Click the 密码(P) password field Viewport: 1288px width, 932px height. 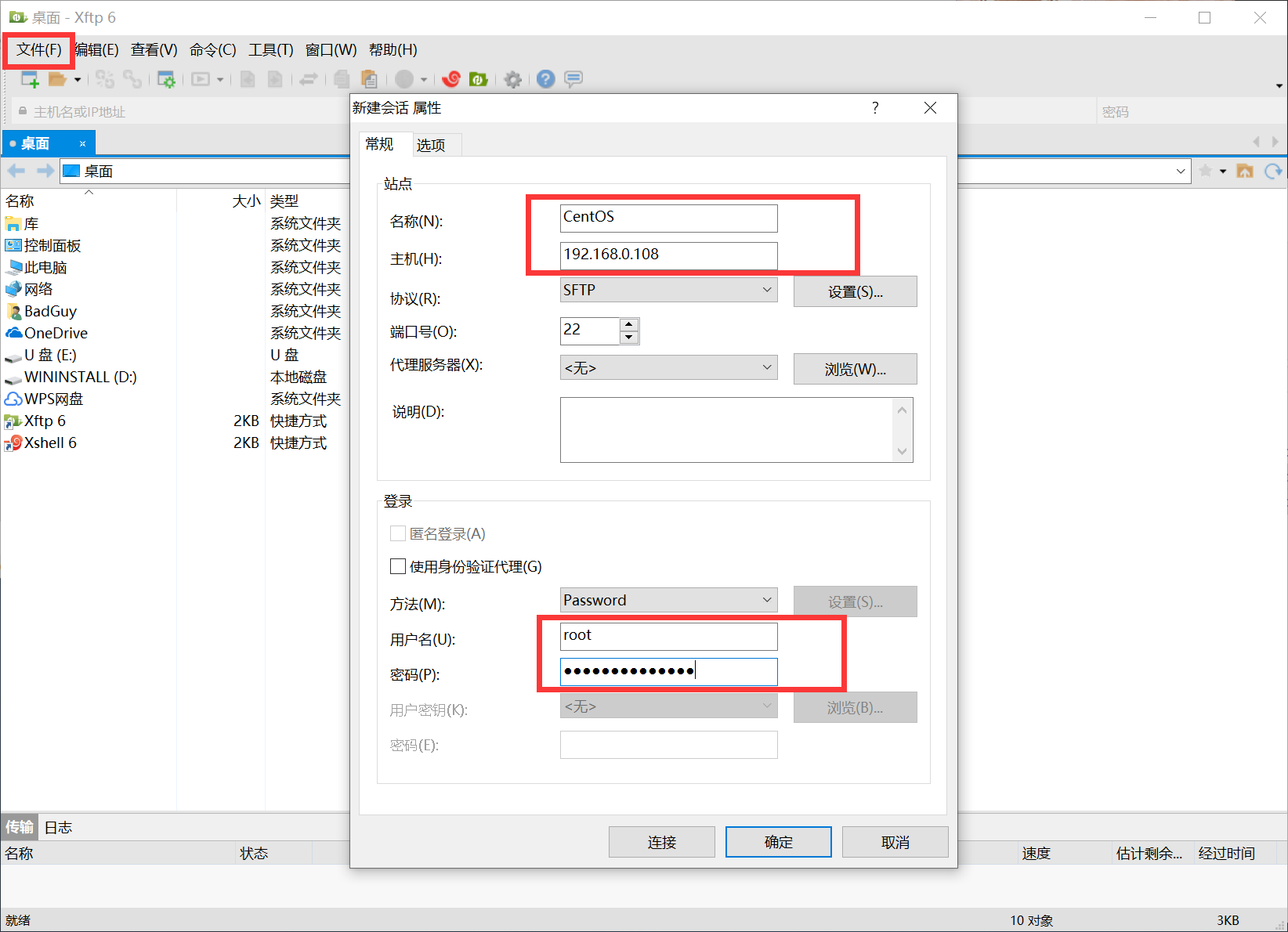[669, 671]
